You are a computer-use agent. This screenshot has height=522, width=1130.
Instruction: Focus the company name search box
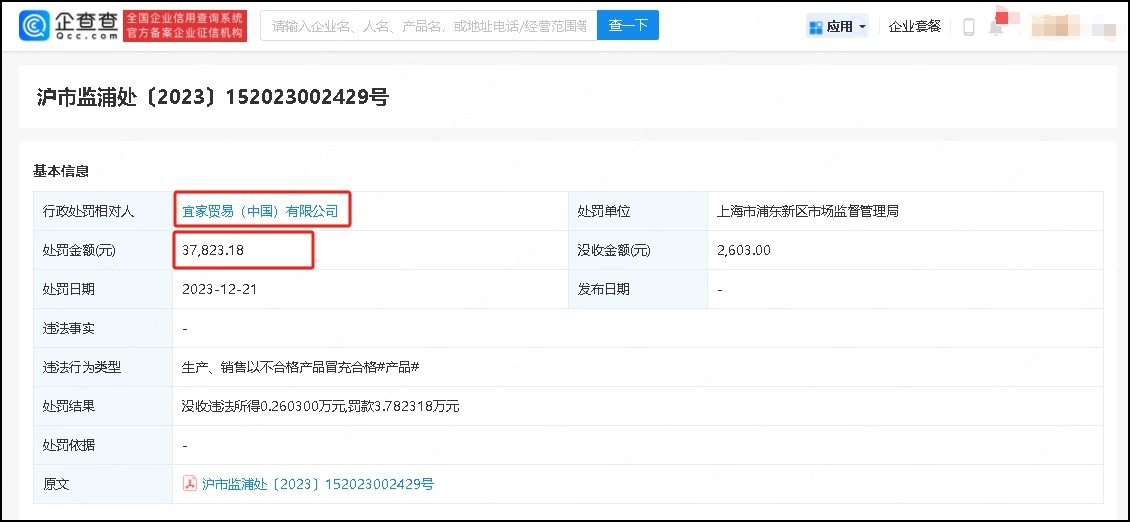click(x=428, y=26)
